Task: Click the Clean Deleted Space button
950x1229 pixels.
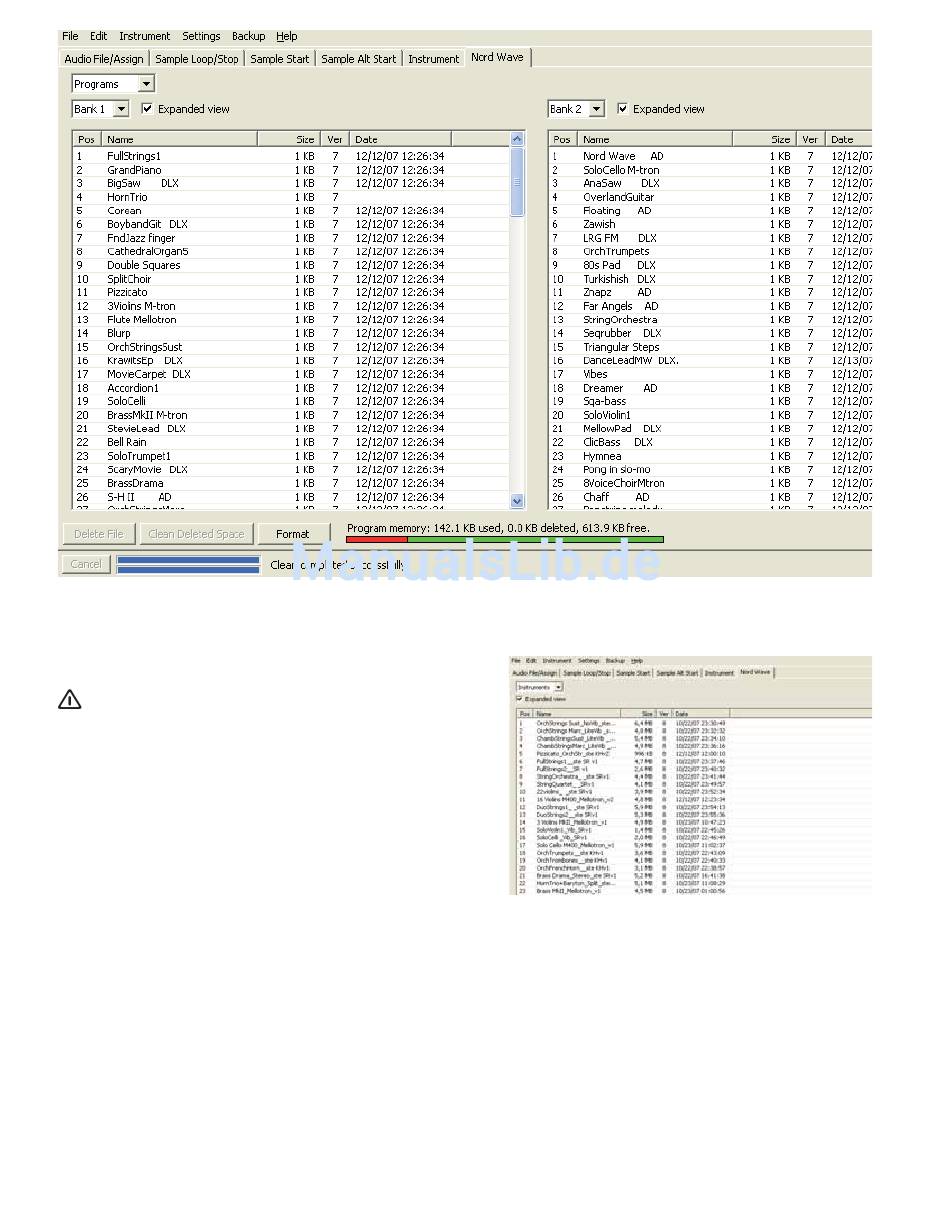Action: [196, 534]
